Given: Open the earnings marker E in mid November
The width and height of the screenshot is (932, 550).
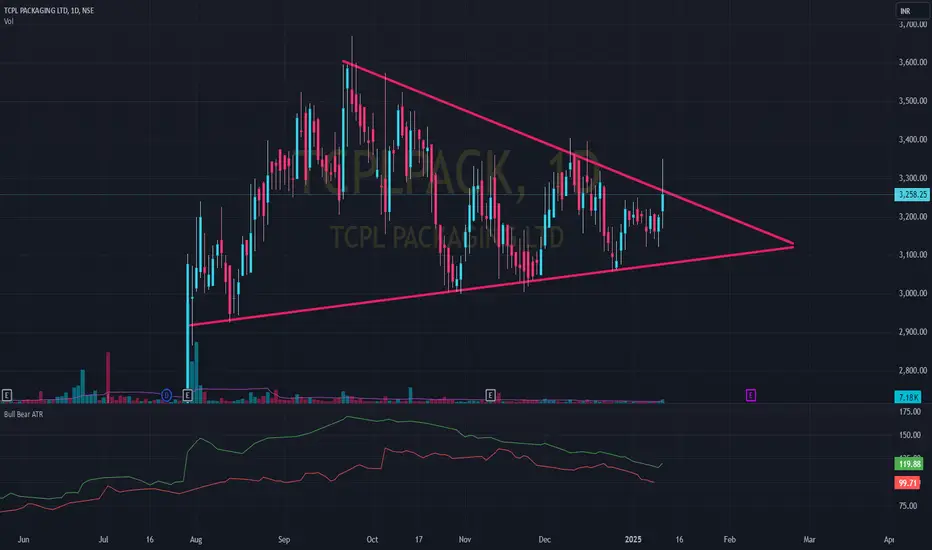Looking at the screenshot, I should click(490, 395).
